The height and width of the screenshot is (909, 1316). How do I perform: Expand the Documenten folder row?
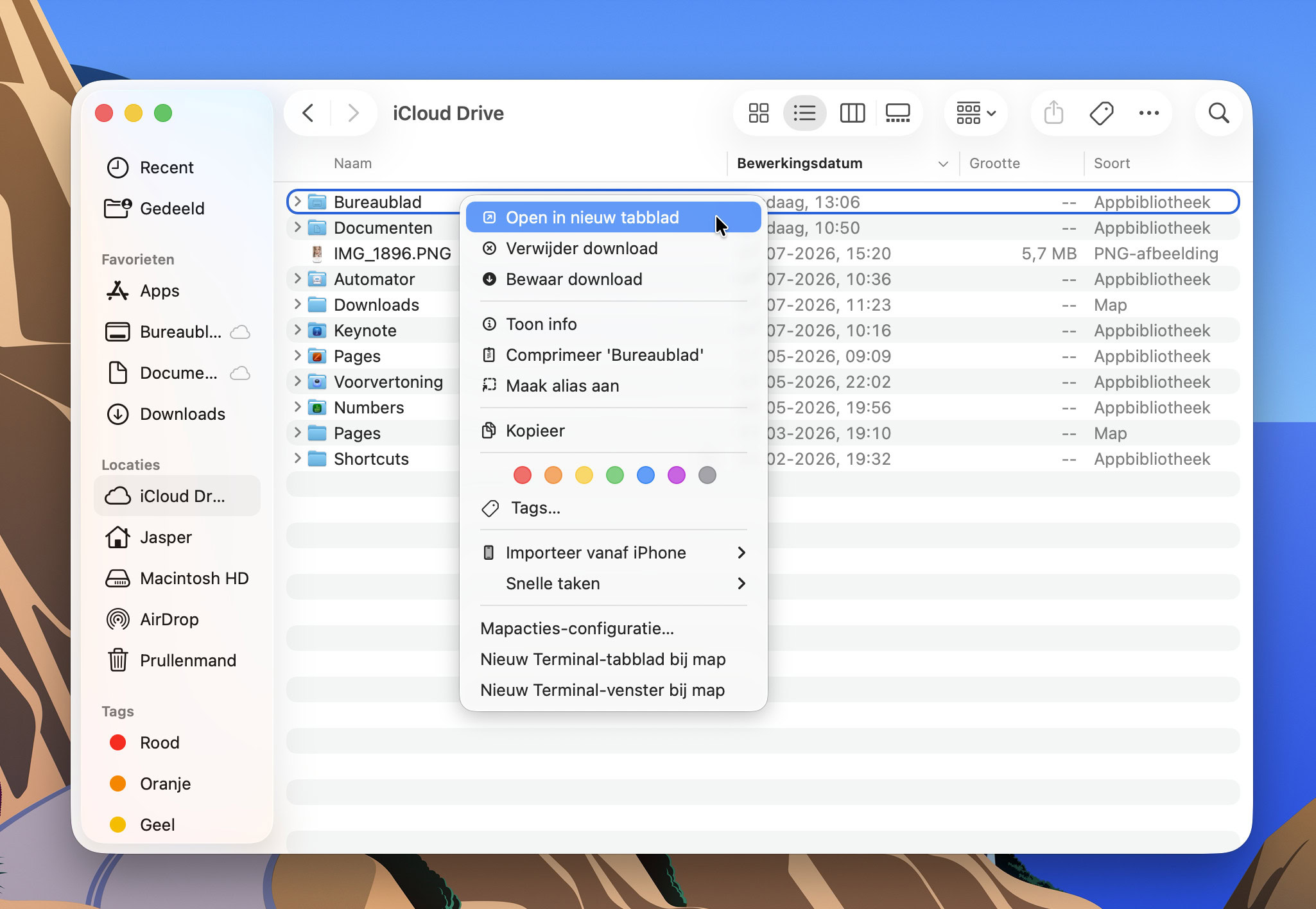pos(297,227)
